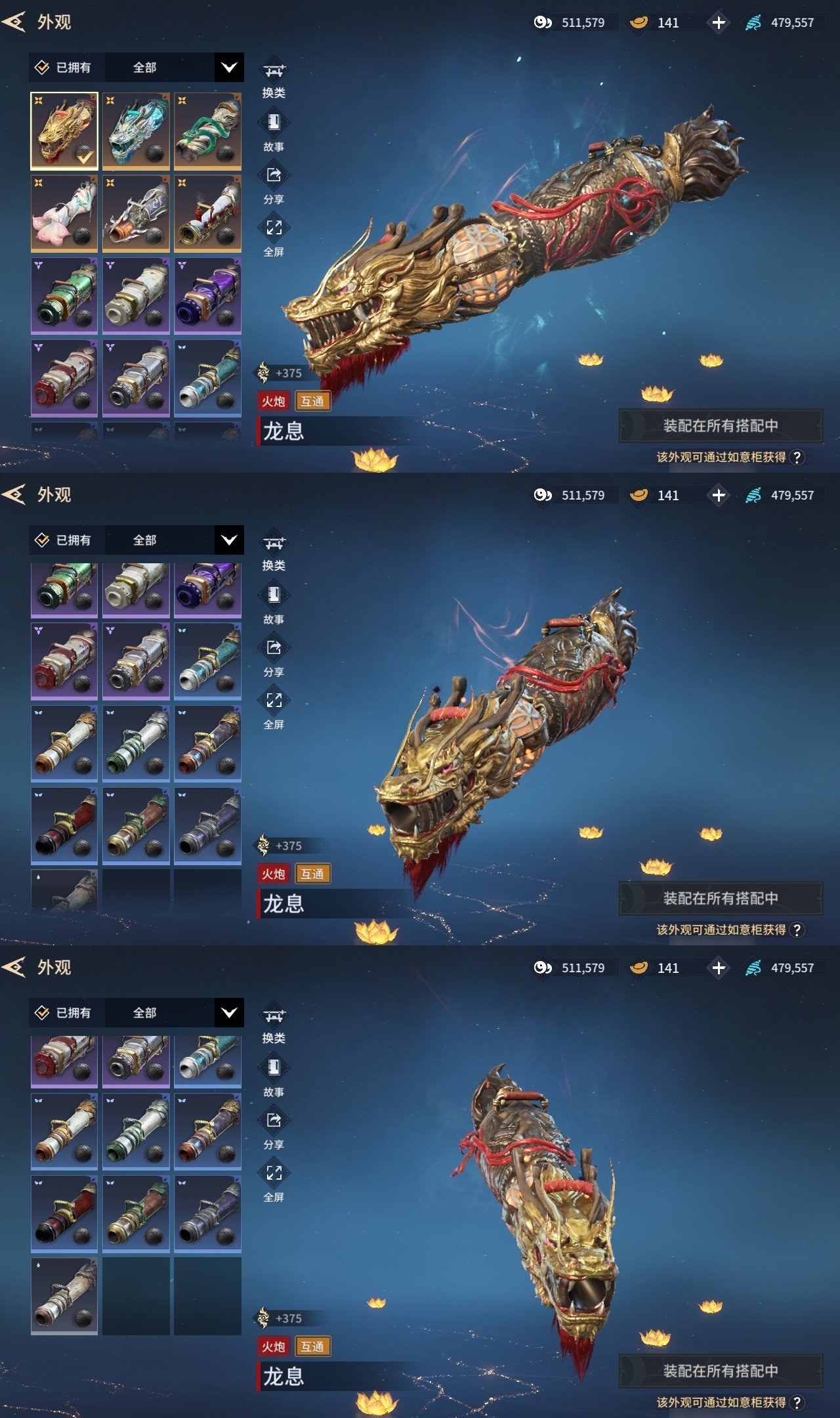Expand 全部 dropdown arrow in bottom screenshot
The image size is (840, 1418).
pyautogui.click(x=229, y=1013)
